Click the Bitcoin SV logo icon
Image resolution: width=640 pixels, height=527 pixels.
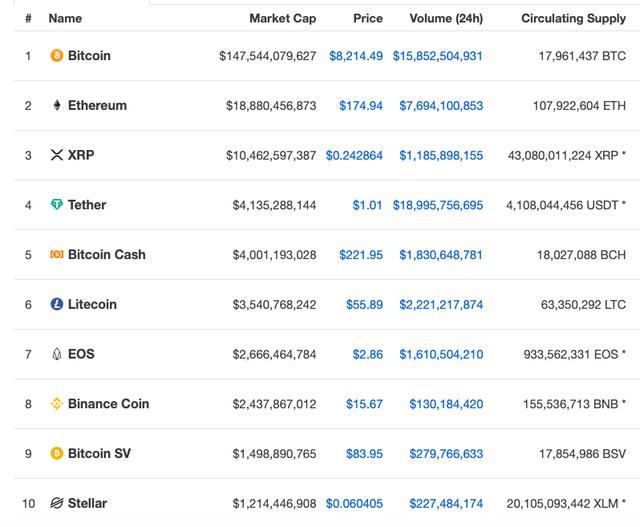56,454
